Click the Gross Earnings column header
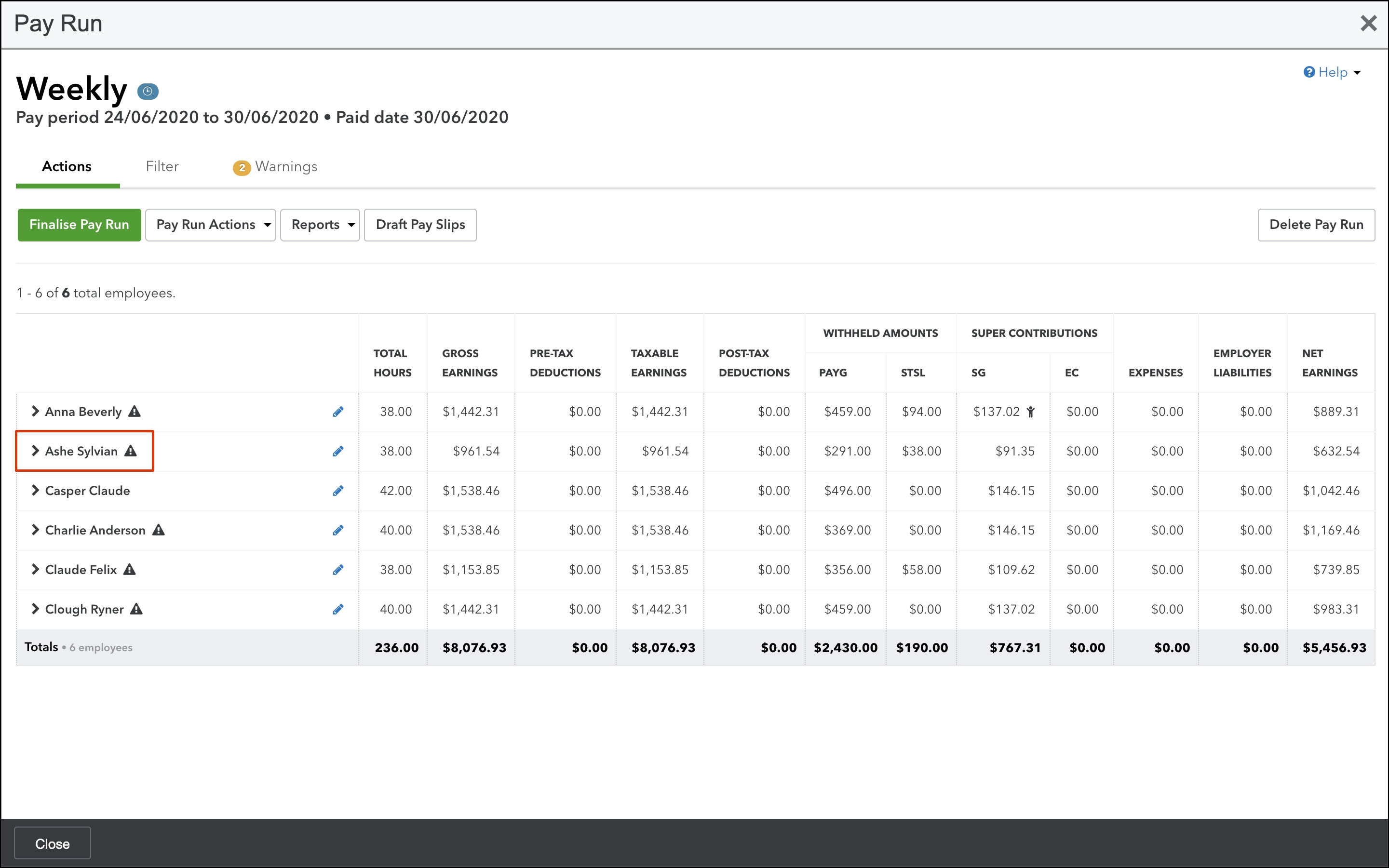 (x=470, y=363)
